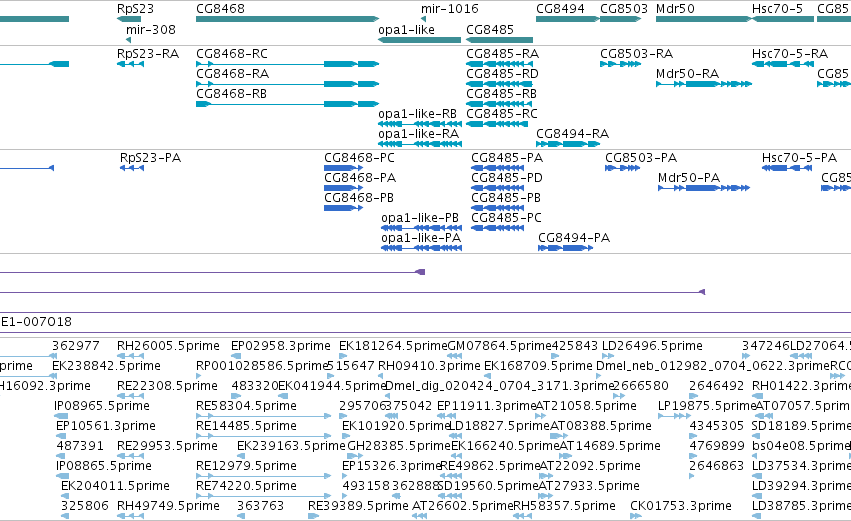Click the Hsc70-5-RA transcript label
851x521 pixels.
coord(790,54)
